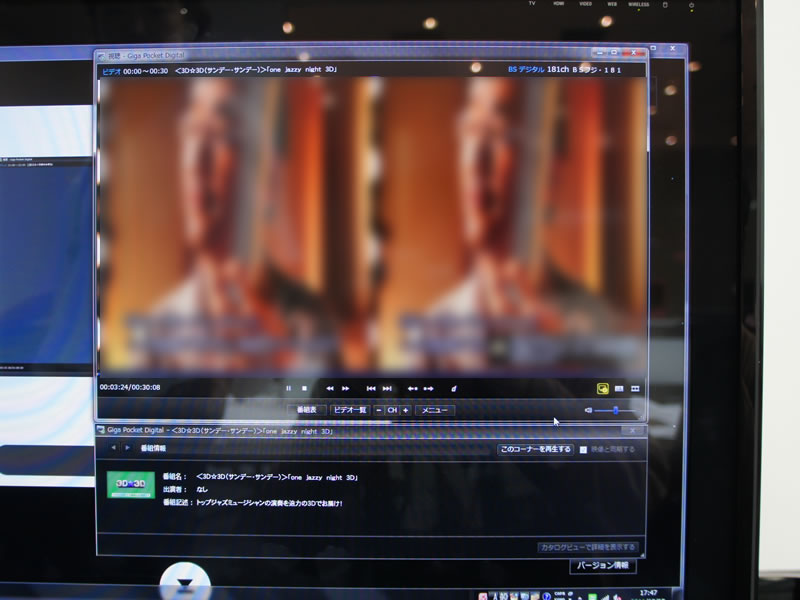Image resolution: width=800 pixels, height=600 pixels.
Task: Click the system clock showing 17:47
Action: pos(648,593)
